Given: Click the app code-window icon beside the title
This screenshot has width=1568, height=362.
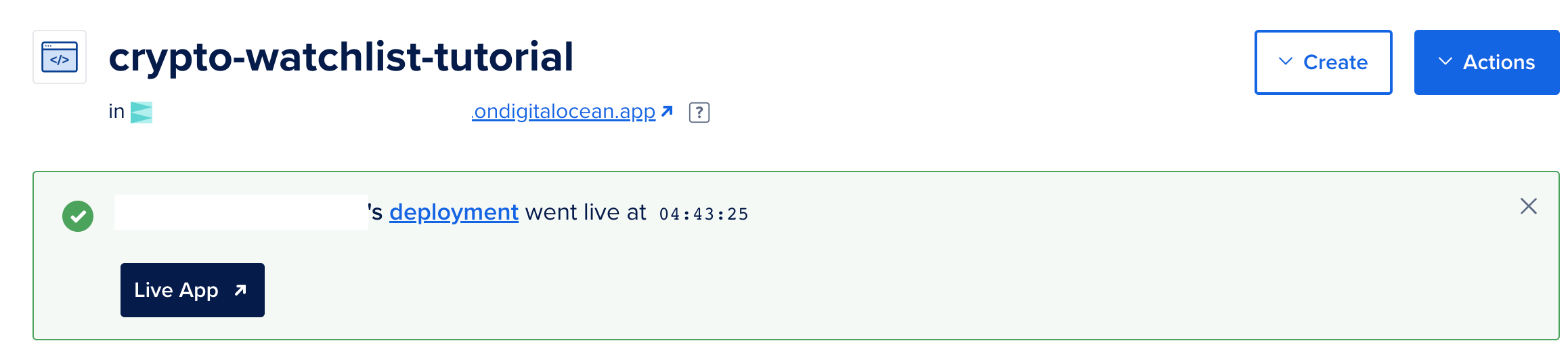Looking at the screenshot, I should point(60,57).
